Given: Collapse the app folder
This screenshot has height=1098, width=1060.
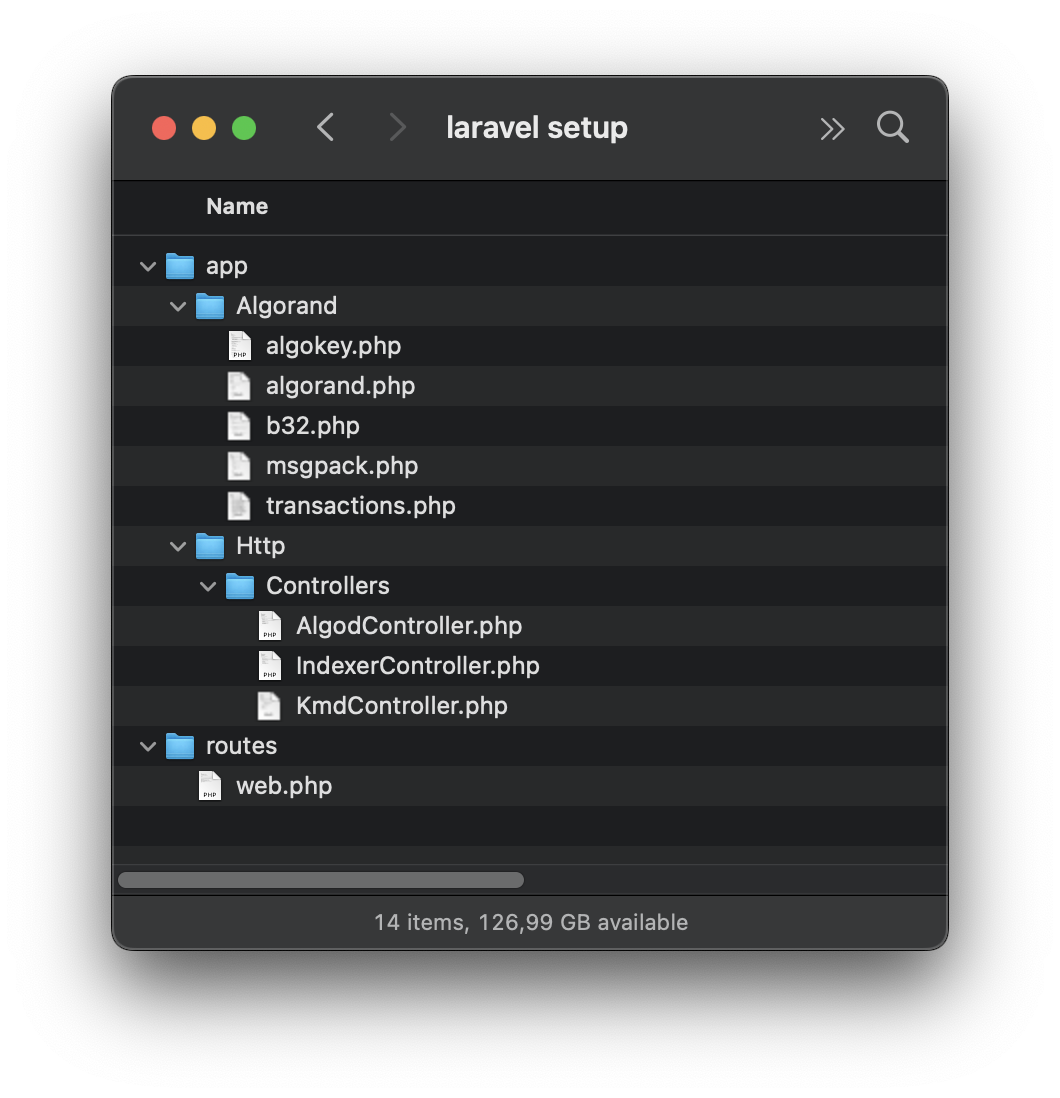Looking at the screenshot, I should tap(148, 267).
